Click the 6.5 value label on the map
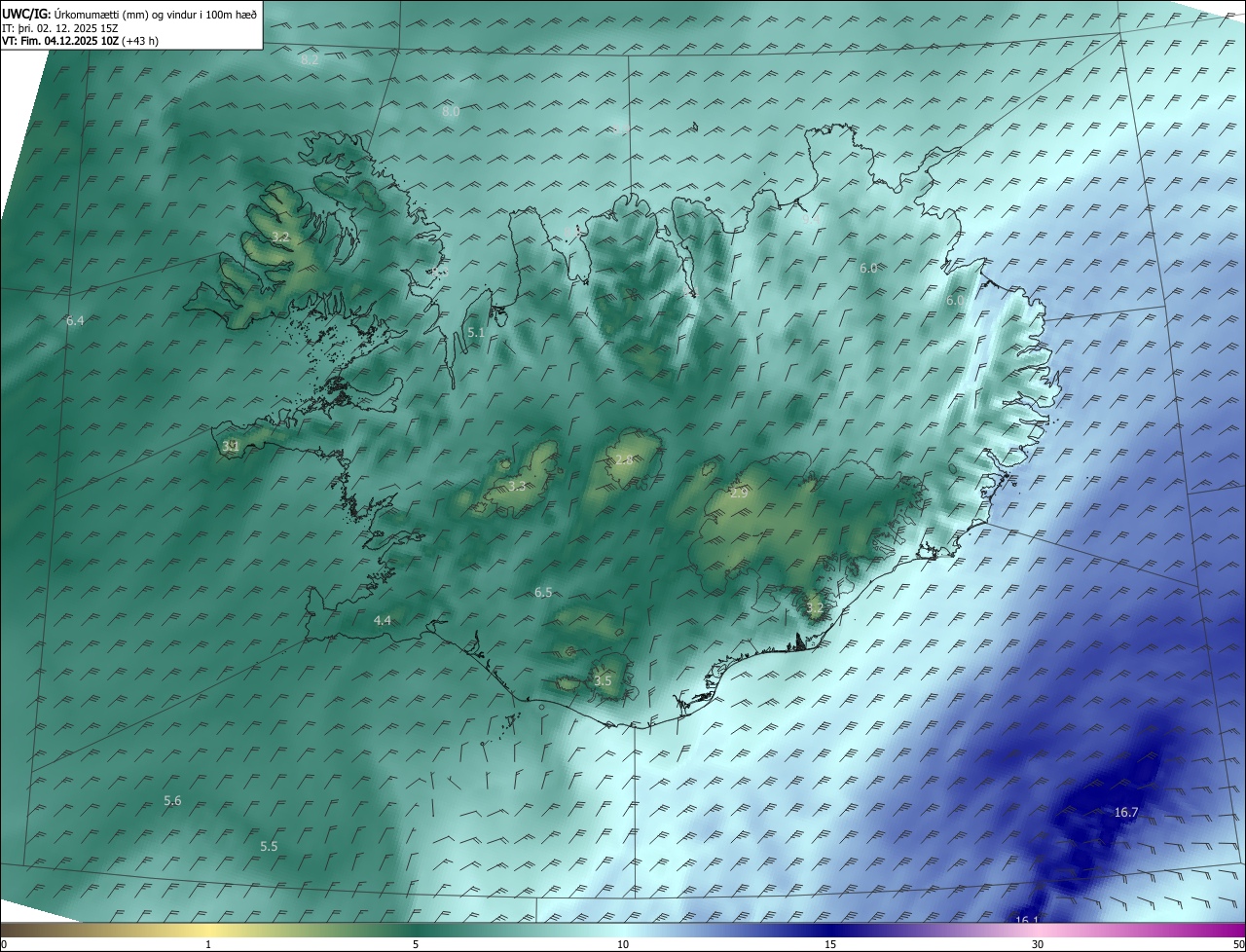The height and width of the screenshot is (952, 1246). point(543,593)
